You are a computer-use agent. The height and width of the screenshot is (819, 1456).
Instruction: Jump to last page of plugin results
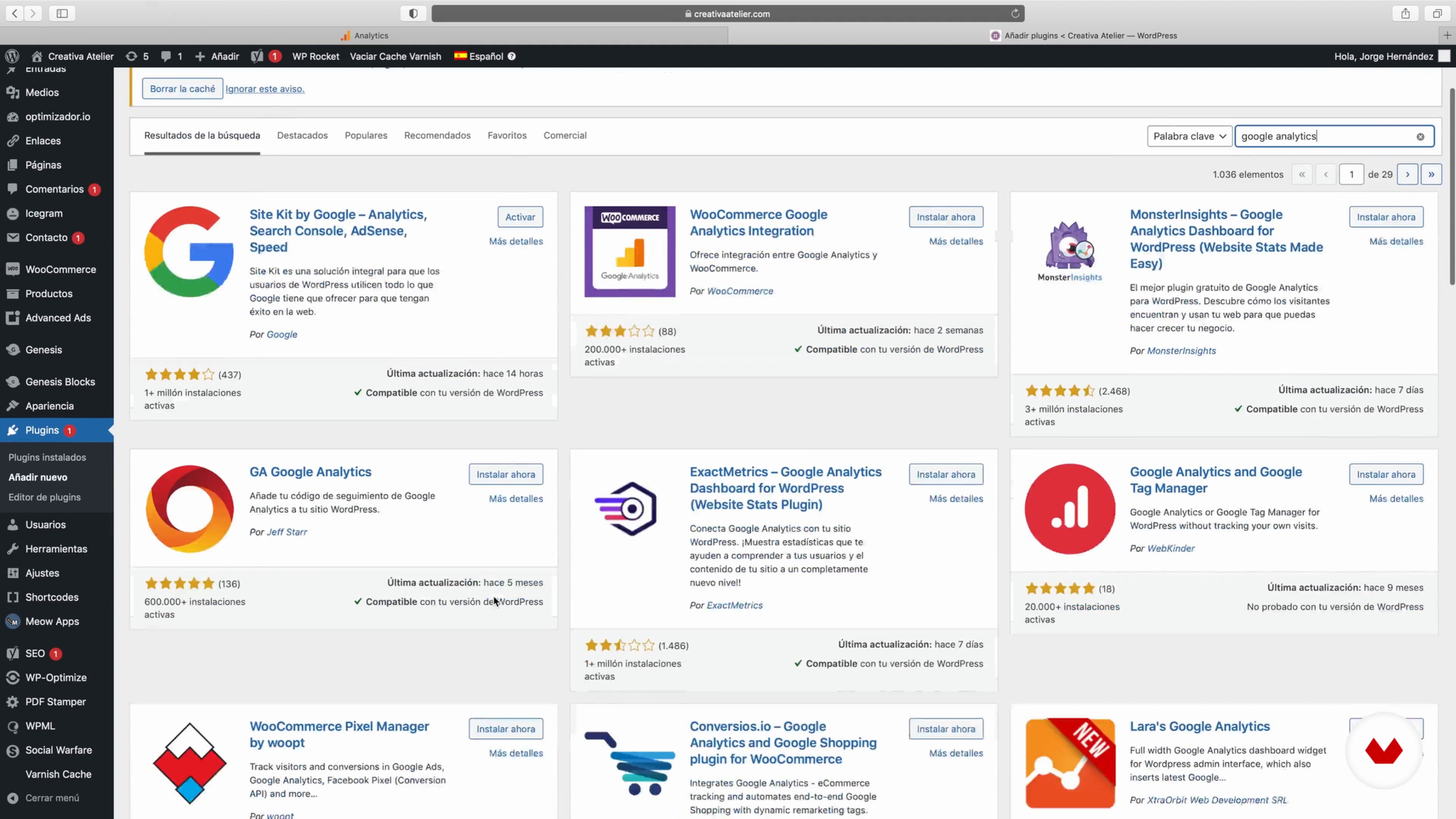pos(1431,175)
